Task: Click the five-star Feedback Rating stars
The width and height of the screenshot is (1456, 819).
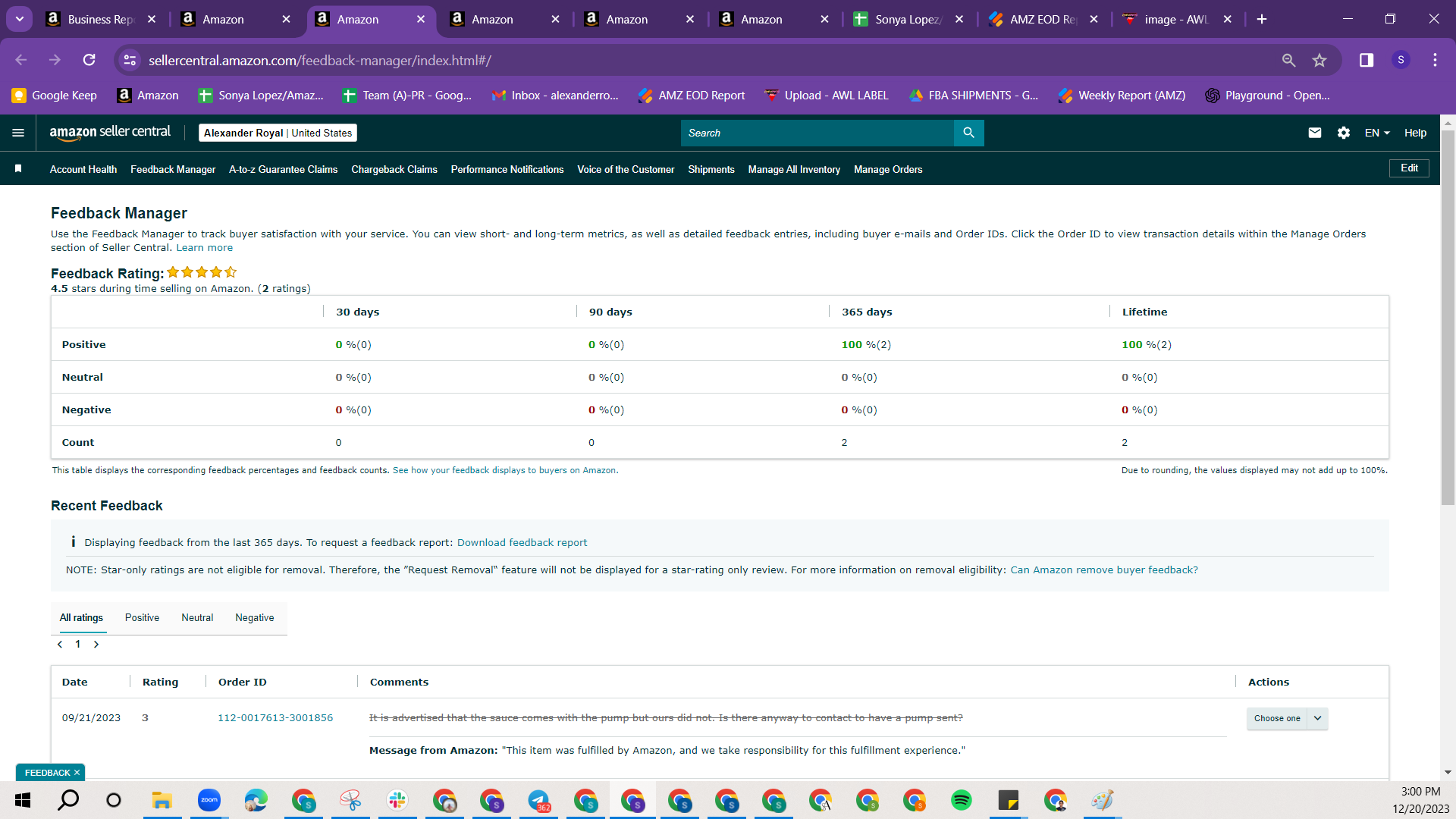Action: [202, 272]
